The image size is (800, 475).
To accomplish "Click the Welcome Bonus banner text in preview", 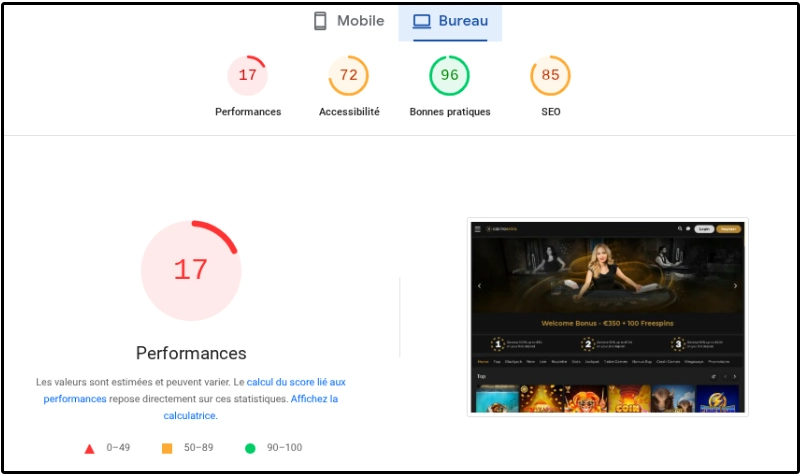I will (x=608, y=324).
